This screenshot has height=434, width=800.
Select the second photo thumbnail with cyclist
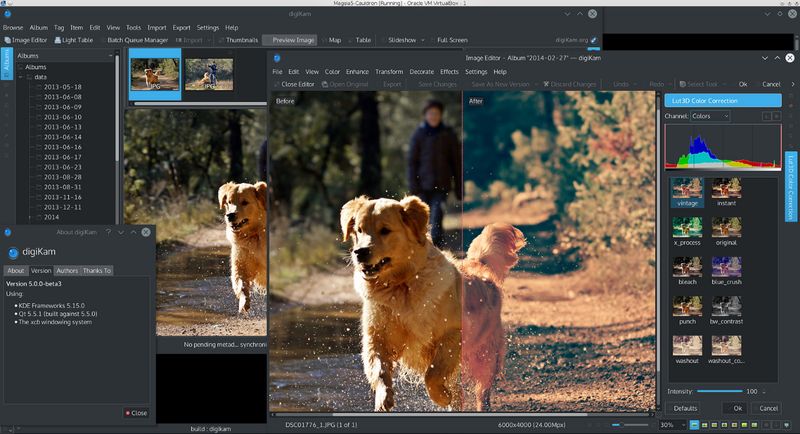click(208, 73)
